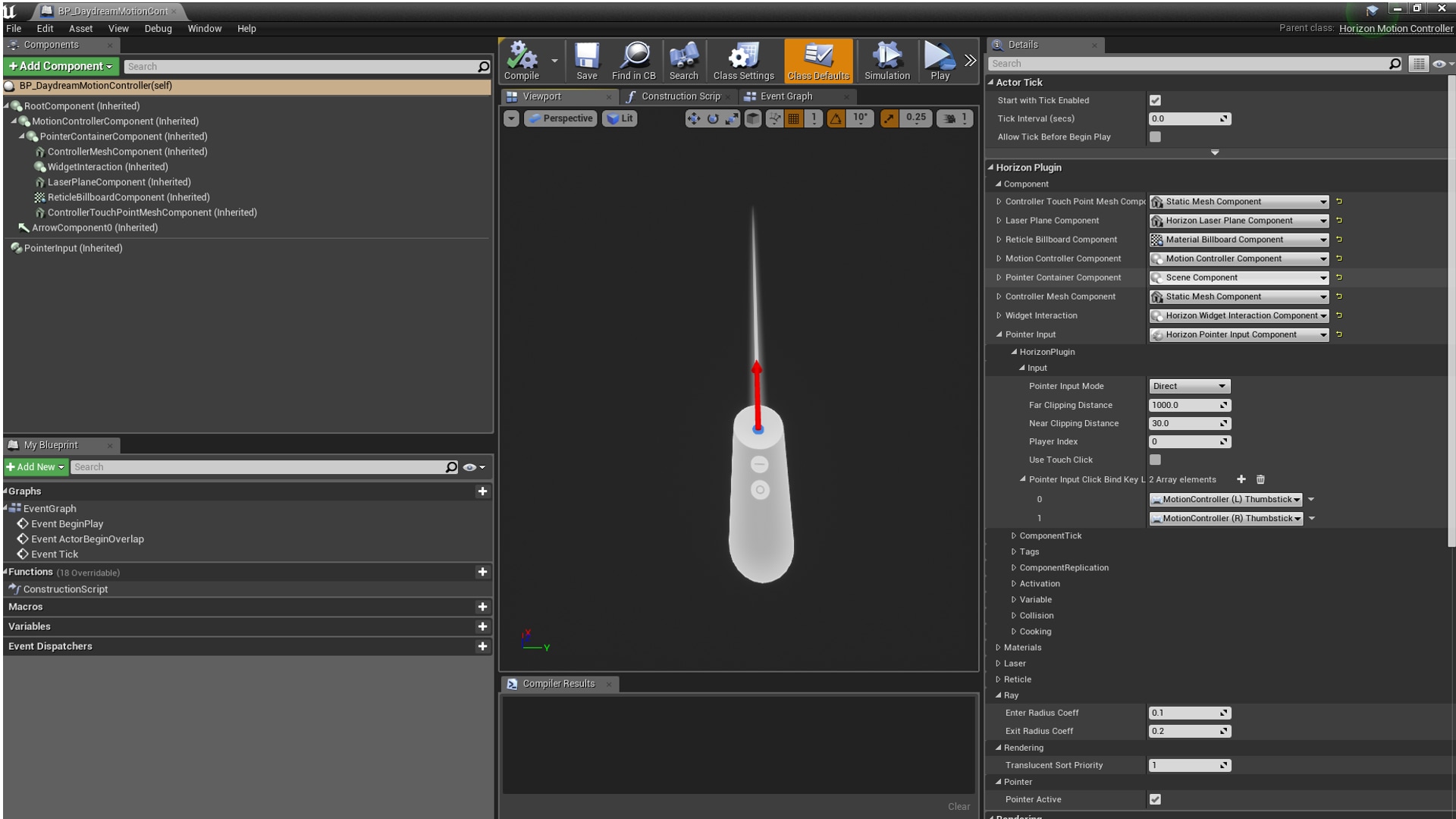This screenshot has height=819, width=1456.
Task: Open parent class Horizon Motion Controller
Action: (x=1396, y=28)
